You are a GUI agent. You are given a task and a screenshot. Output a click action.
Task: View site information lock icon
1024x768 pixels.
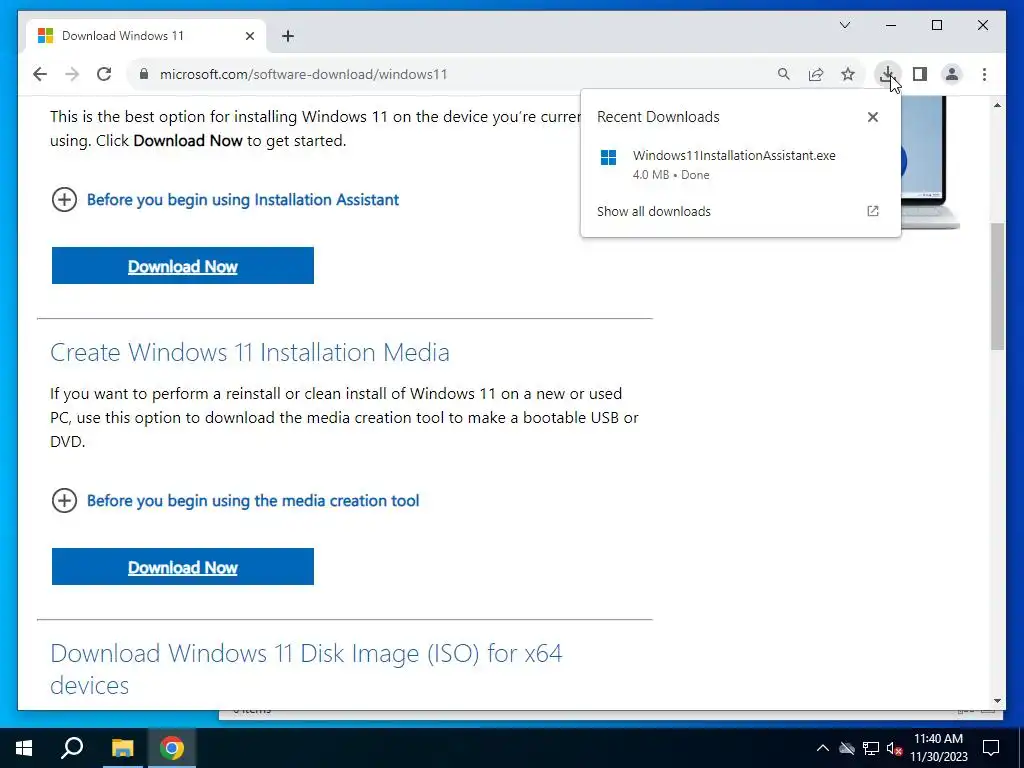coord(144,74)
